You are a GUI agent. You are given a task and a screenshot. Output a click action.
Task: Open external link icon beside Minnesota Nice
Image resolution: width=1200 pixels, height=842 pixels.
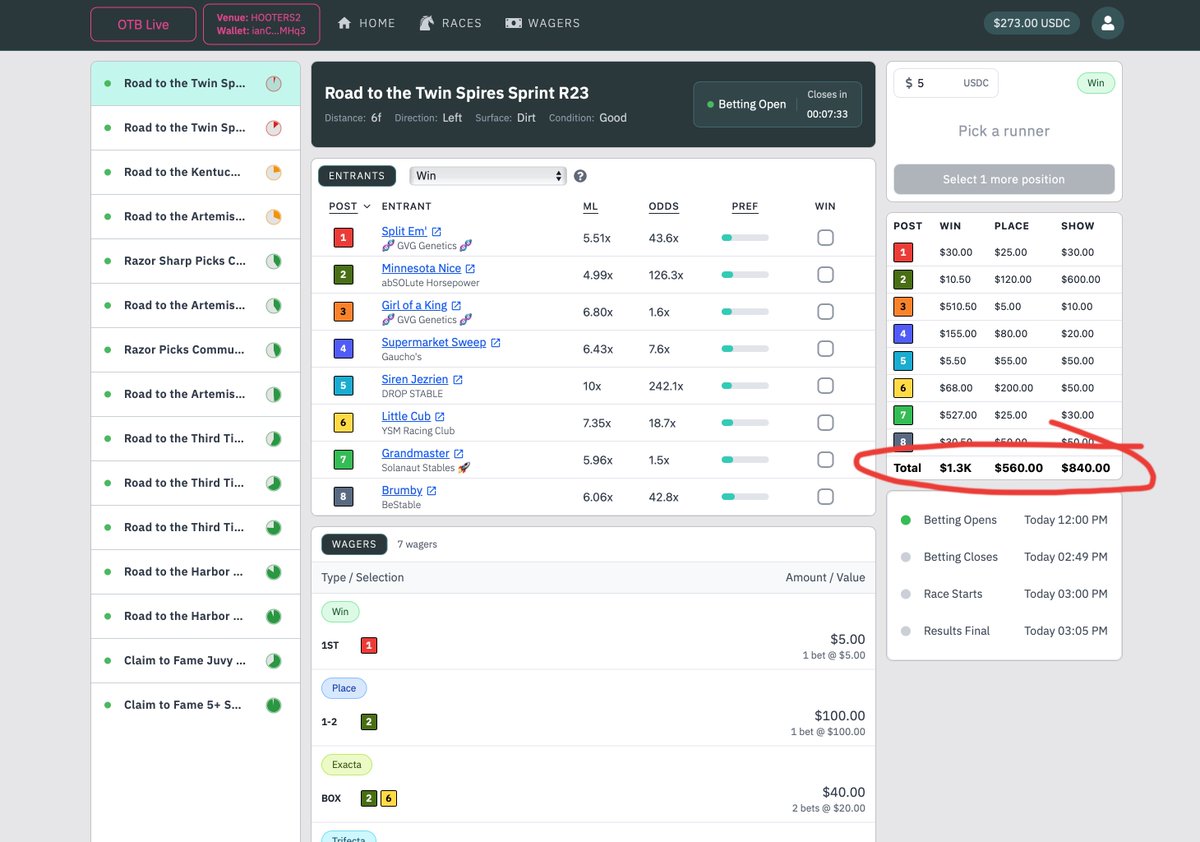click(x=470, y=269)
